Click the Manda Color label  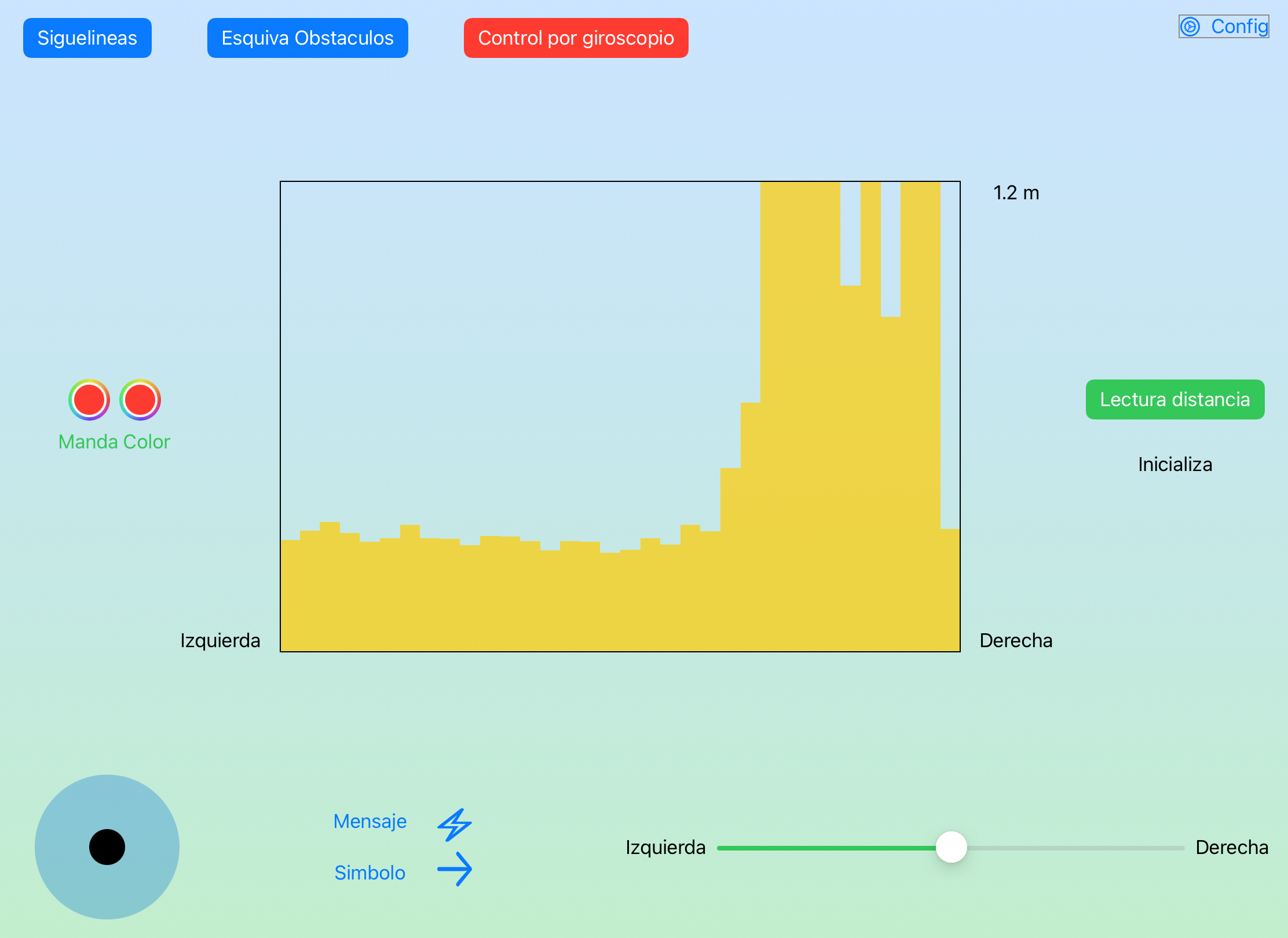[114, 442]
